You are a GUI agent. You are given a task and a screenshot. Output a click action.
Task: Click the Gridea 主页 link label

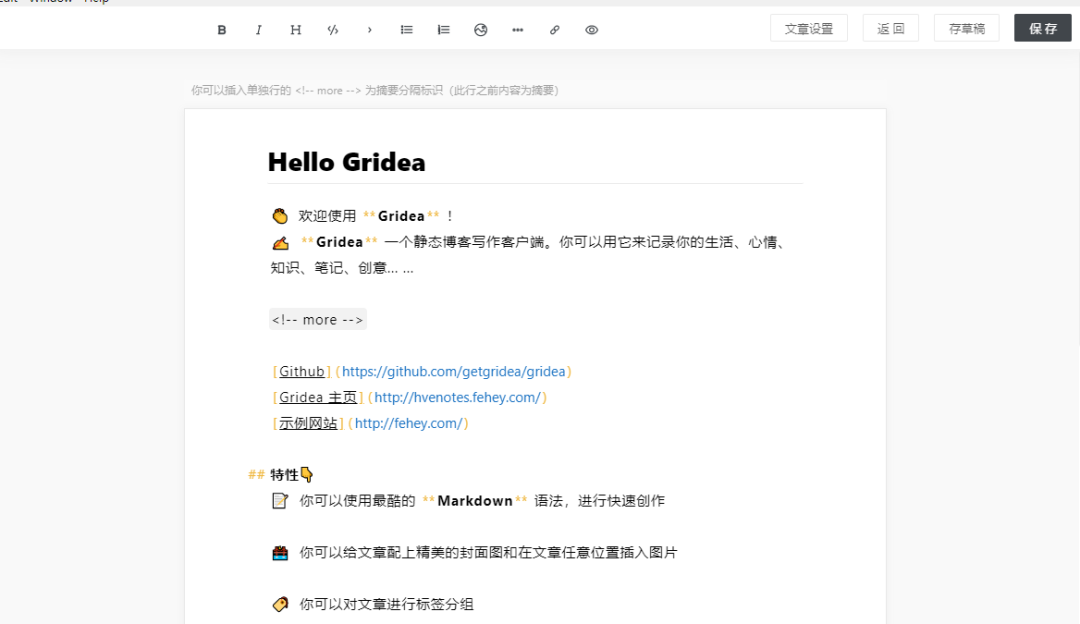318,397
